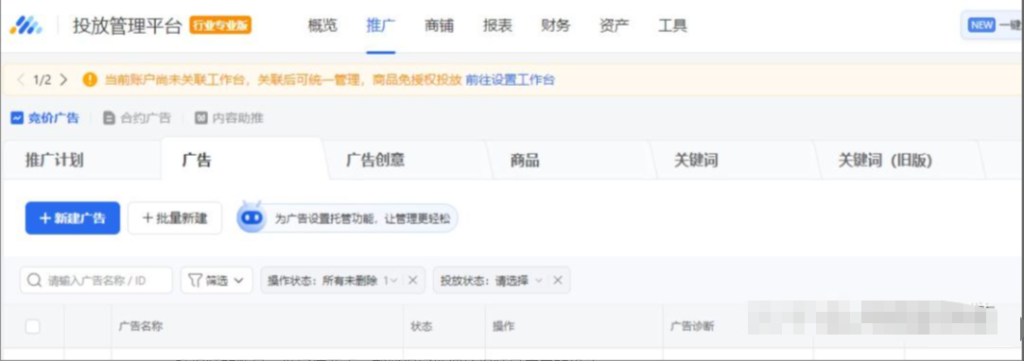
Task: Click the 投放管理平台 title
Action: click(127, 25)
